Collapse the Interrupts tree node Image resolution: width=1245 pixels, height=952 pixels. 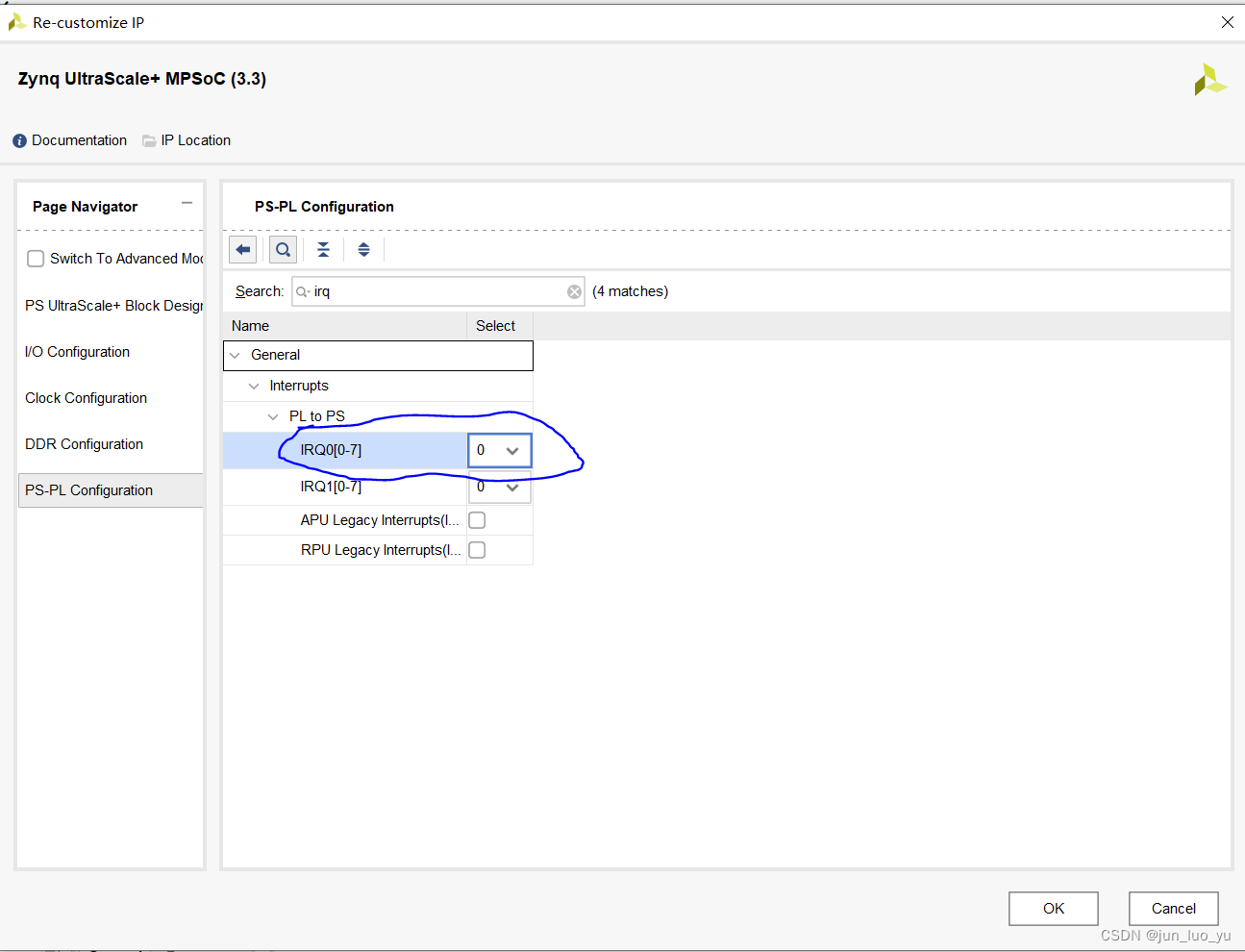click(x=254, y=386)
